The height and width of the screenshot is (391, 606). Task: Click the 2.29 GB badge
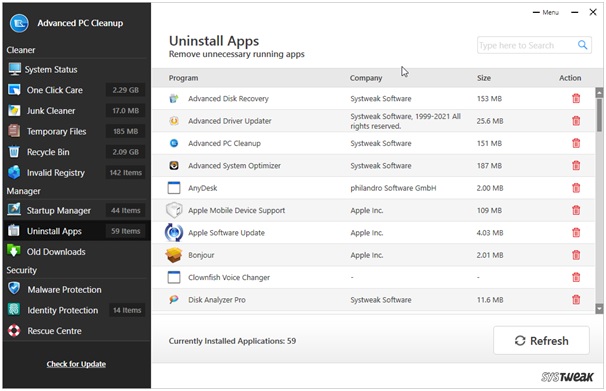(126, 90)
